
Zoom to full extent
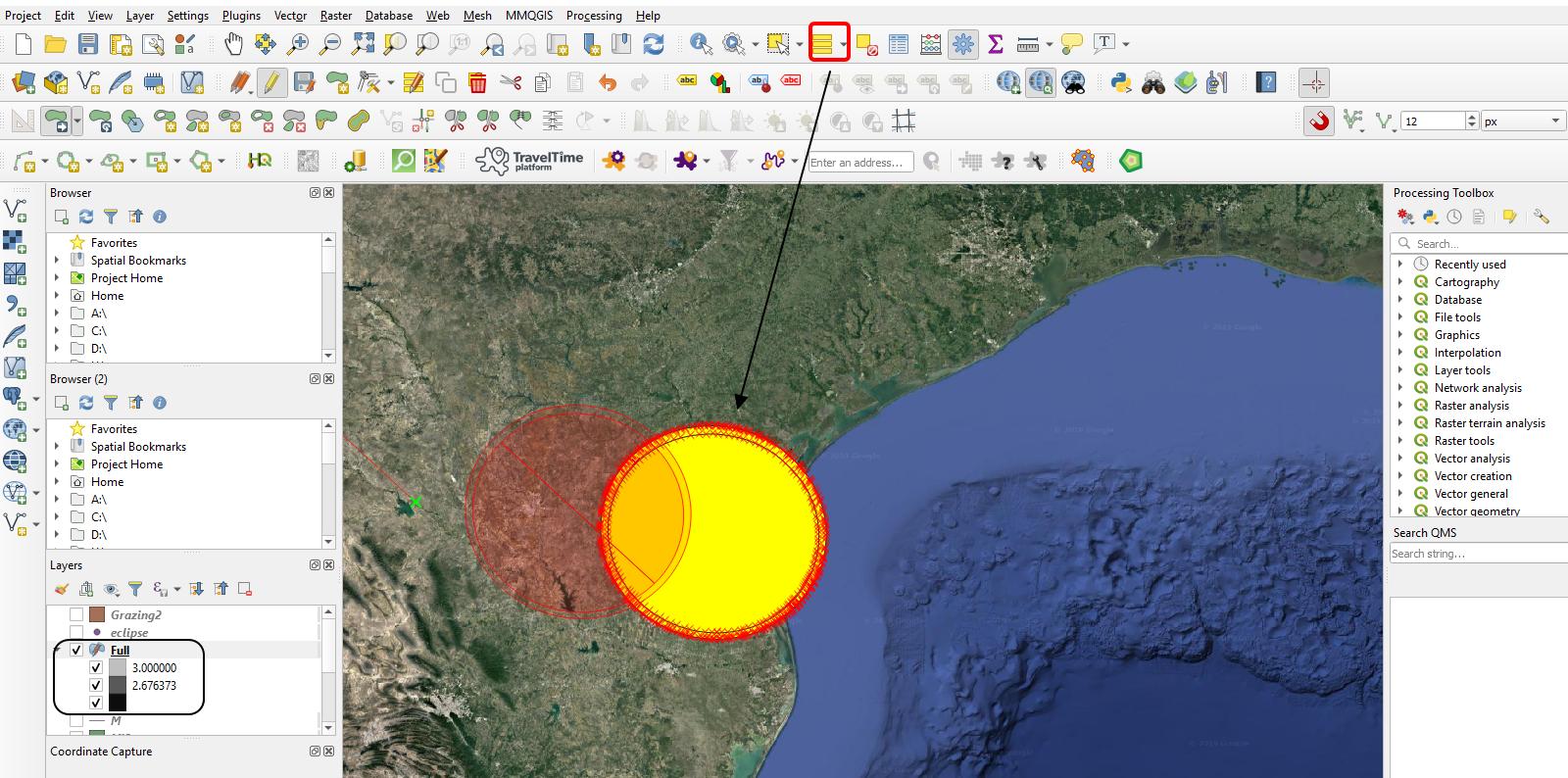(363, 44)
